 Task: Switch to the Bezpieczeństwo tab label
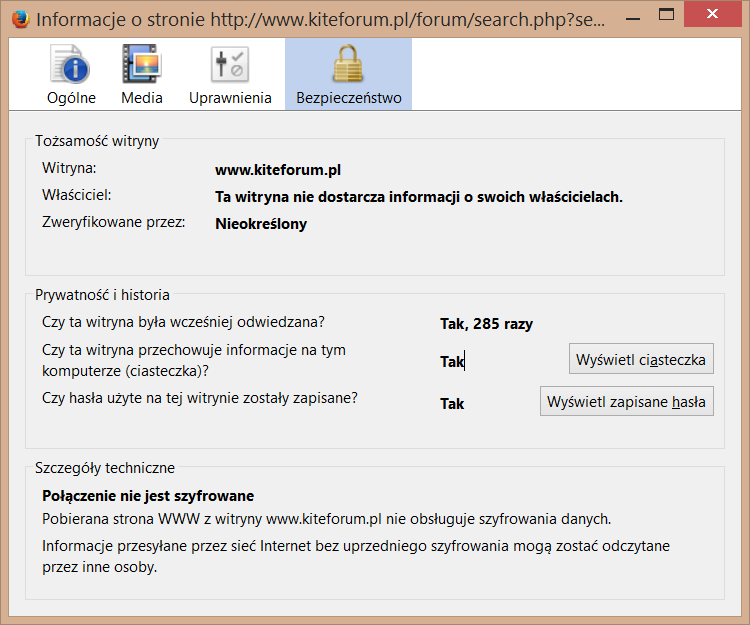coord(349,98)
